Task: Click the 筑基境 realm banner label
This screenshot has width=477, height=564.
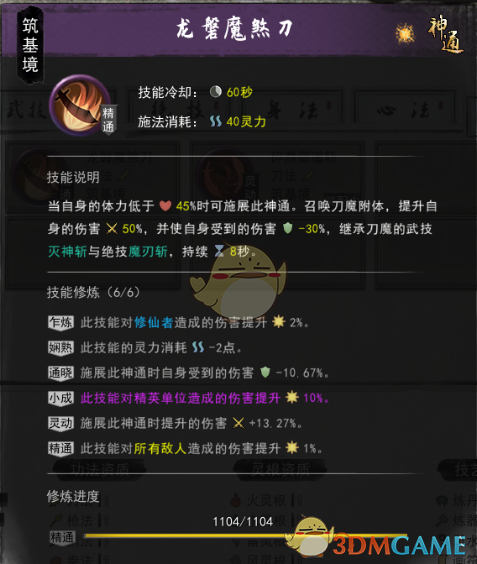Action: coord(30,45)
